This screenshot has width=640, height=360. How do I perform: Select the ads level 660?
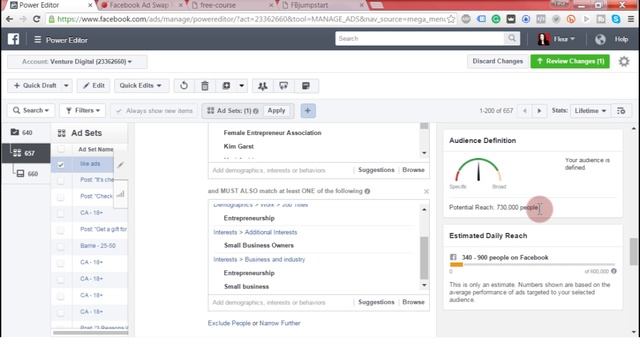click(27, 173)
